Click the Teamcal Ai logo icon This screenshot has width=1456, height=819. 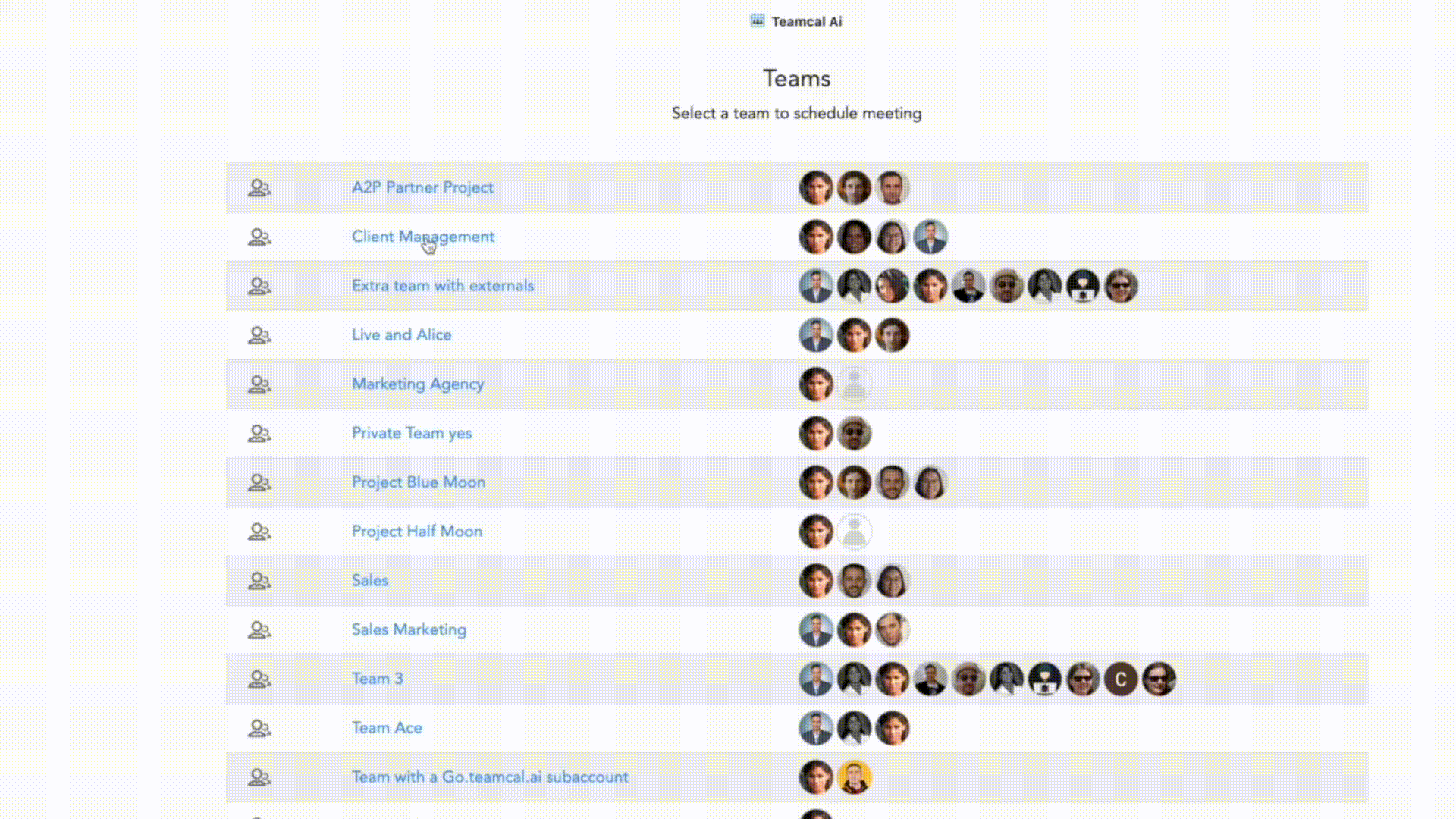(757, 20)
